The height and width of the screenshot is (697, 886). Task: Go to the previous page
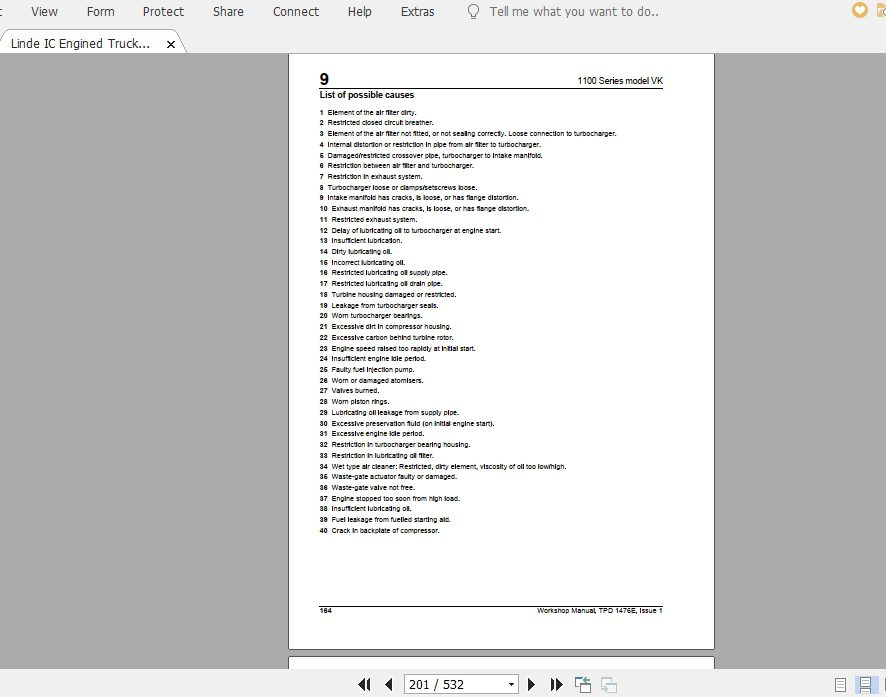(389, 685)
